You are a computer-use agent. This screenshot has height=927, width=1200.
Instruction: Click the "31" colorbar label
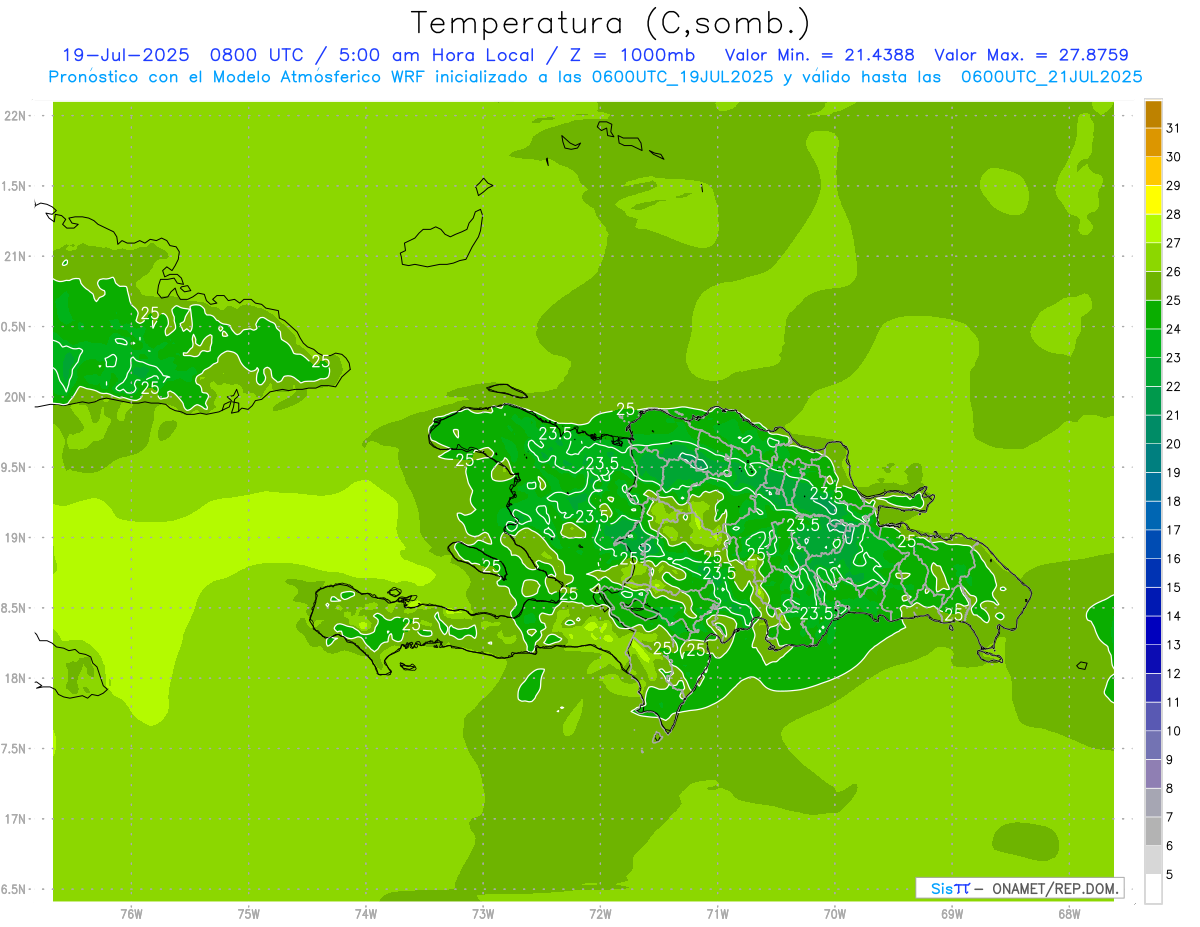tap(1174, 128)
